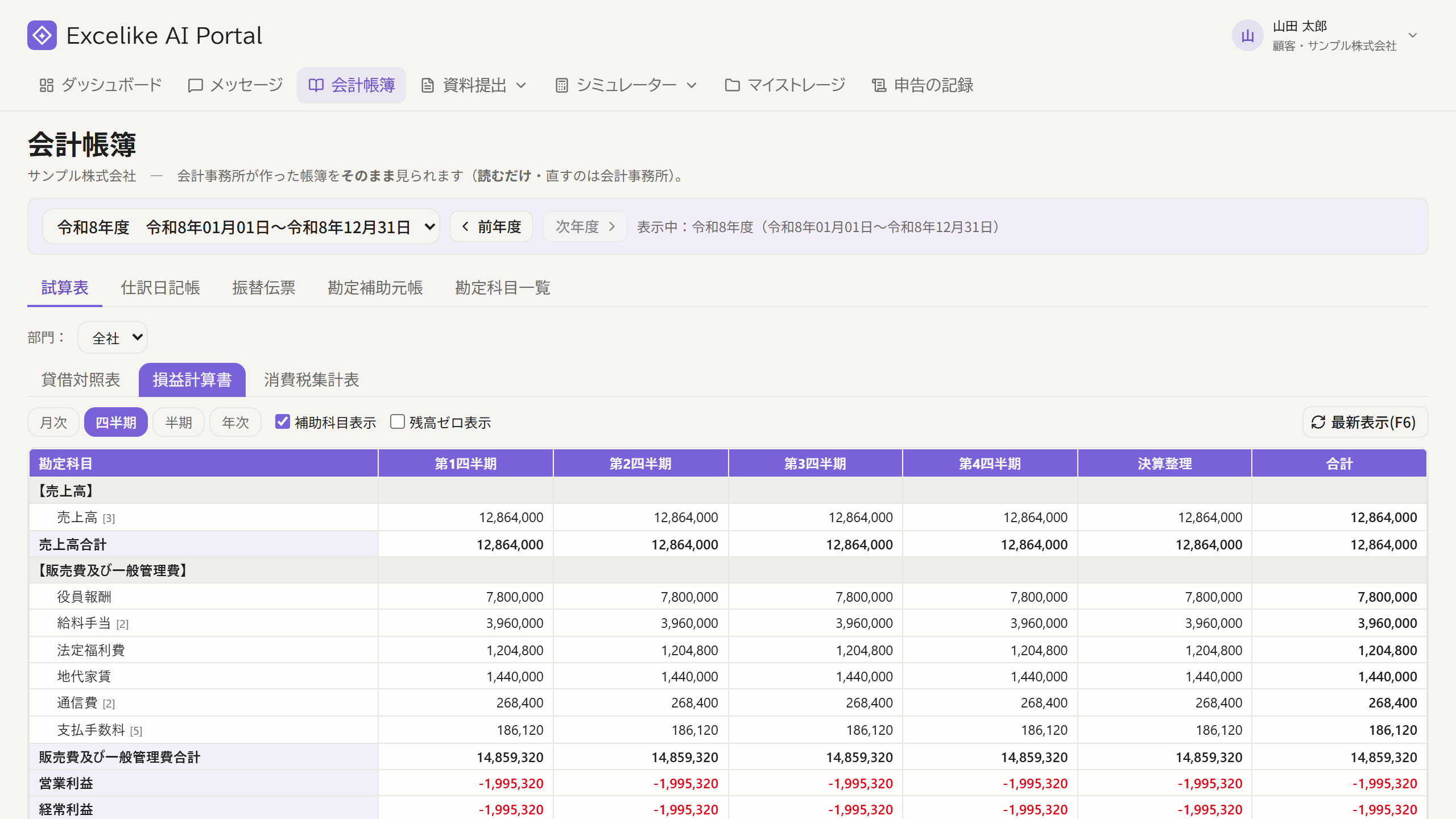Open 申告の記録 in navigation
The height and width of the screenshot is (819, 1456).
tap(923, 85)
